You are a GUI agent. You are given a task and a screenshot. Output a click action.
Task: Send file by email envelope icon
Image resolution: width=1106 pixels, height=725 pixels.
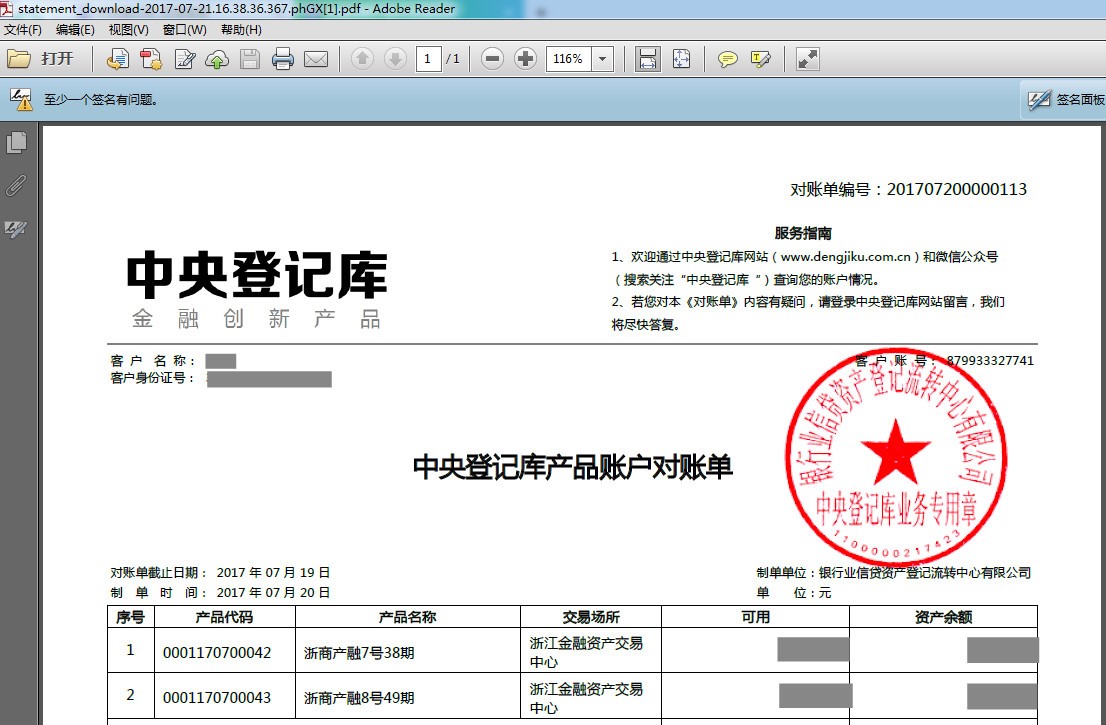click(316, 59)
